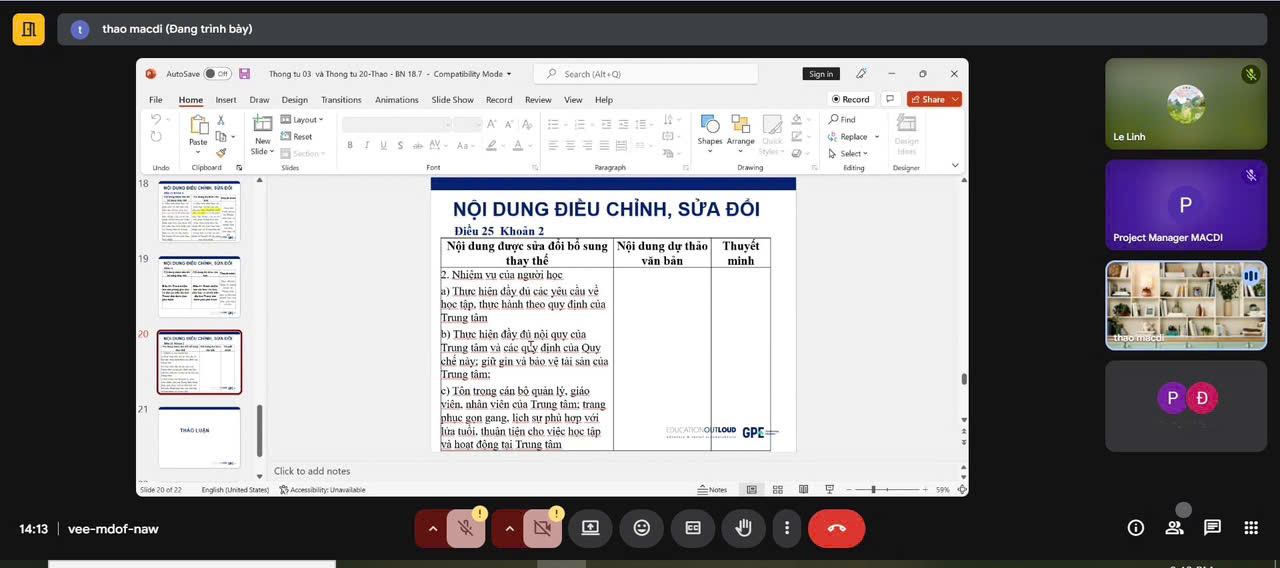
Task: Toggle the disabled camera button
Action: pyautogui.click(x=542, y=528)
